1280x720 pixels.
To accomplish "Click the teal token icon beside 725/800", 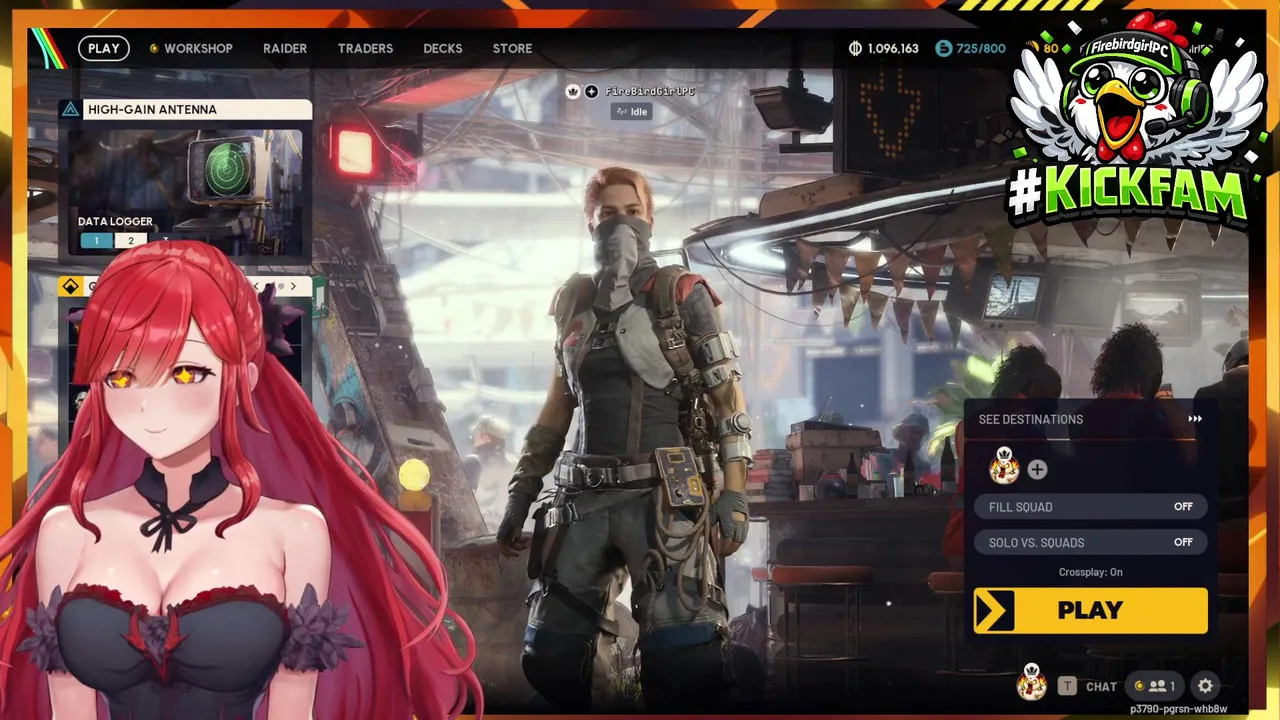I will click(943, 48).
